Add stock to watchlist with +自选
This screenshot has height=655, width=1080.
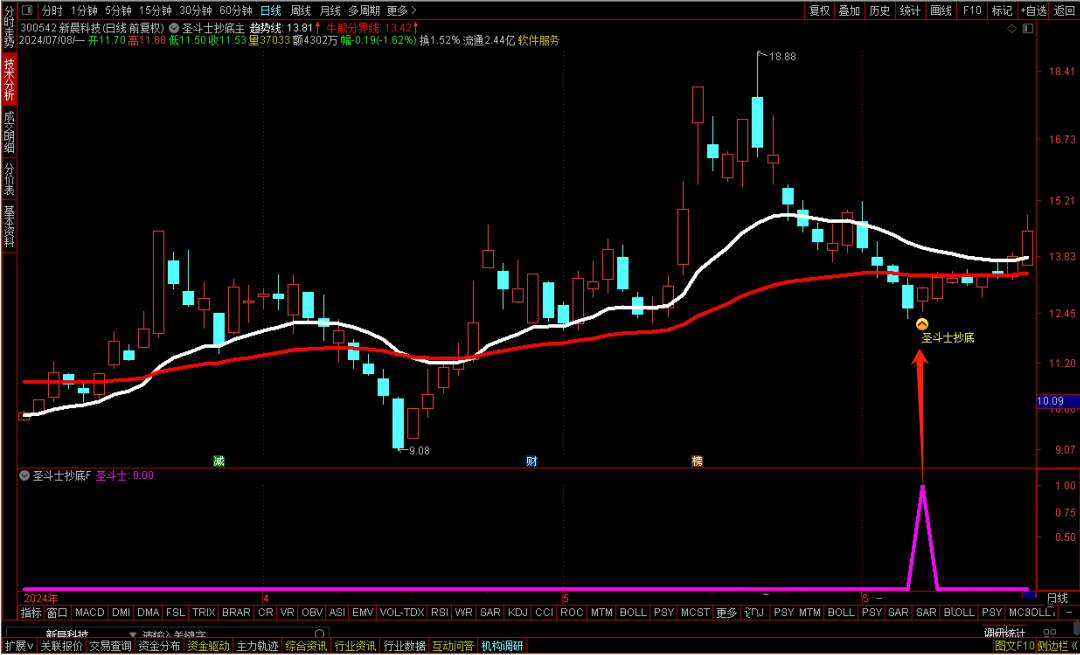click(1032, 10)
